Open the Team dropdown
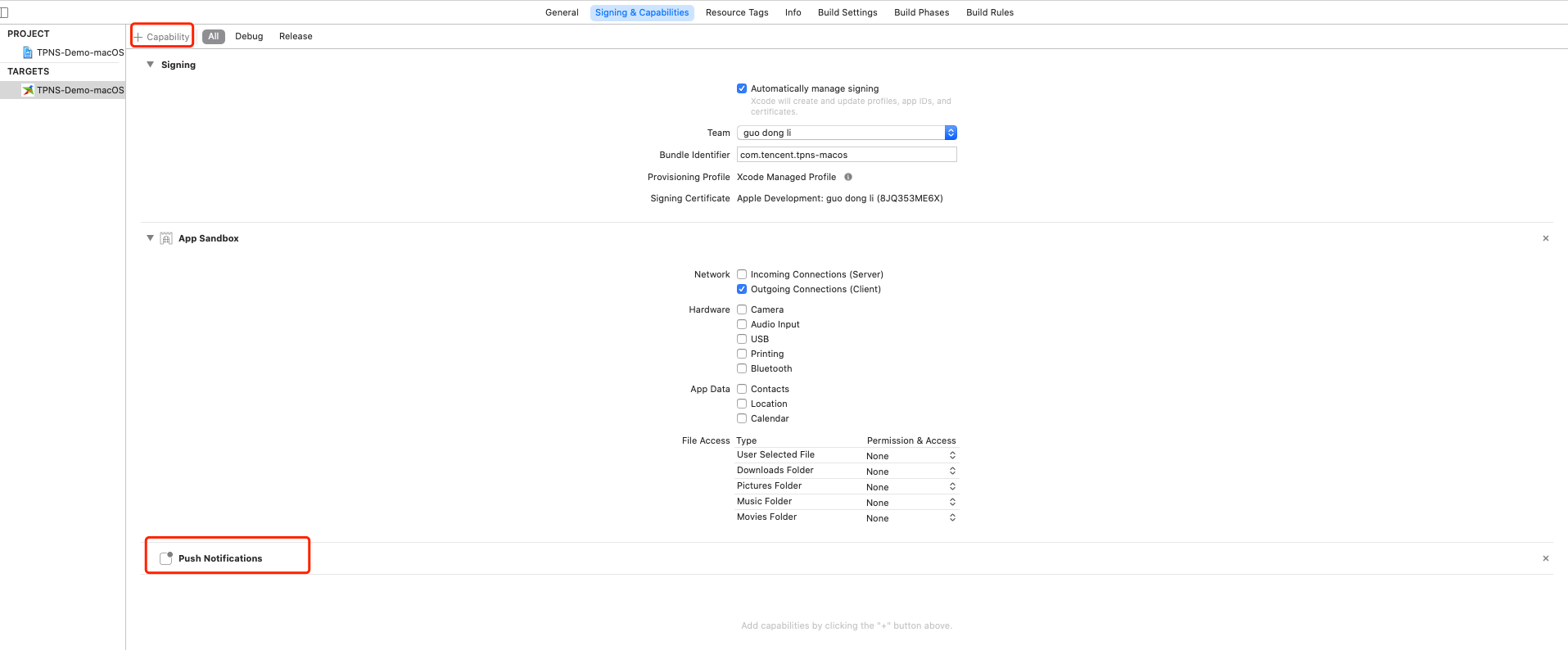This screenshot has width=1568, height=650. pos(847,133)
